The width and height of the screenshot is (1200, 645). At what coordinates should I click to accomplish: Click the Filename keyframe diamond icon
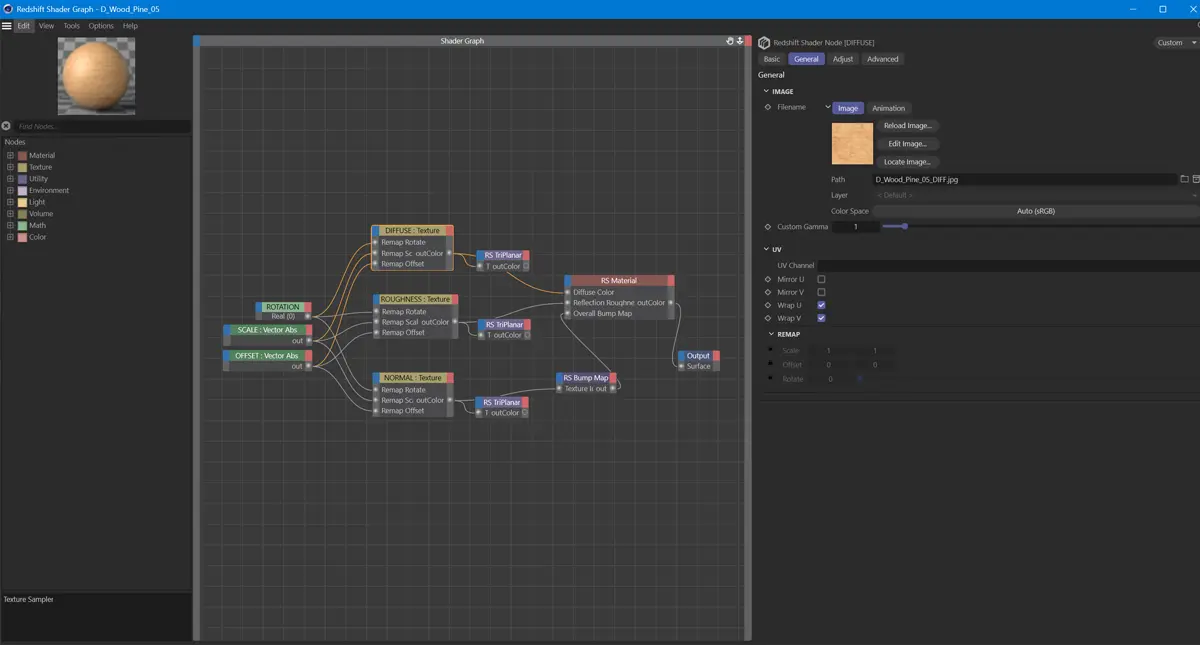[x=768, y=107]
